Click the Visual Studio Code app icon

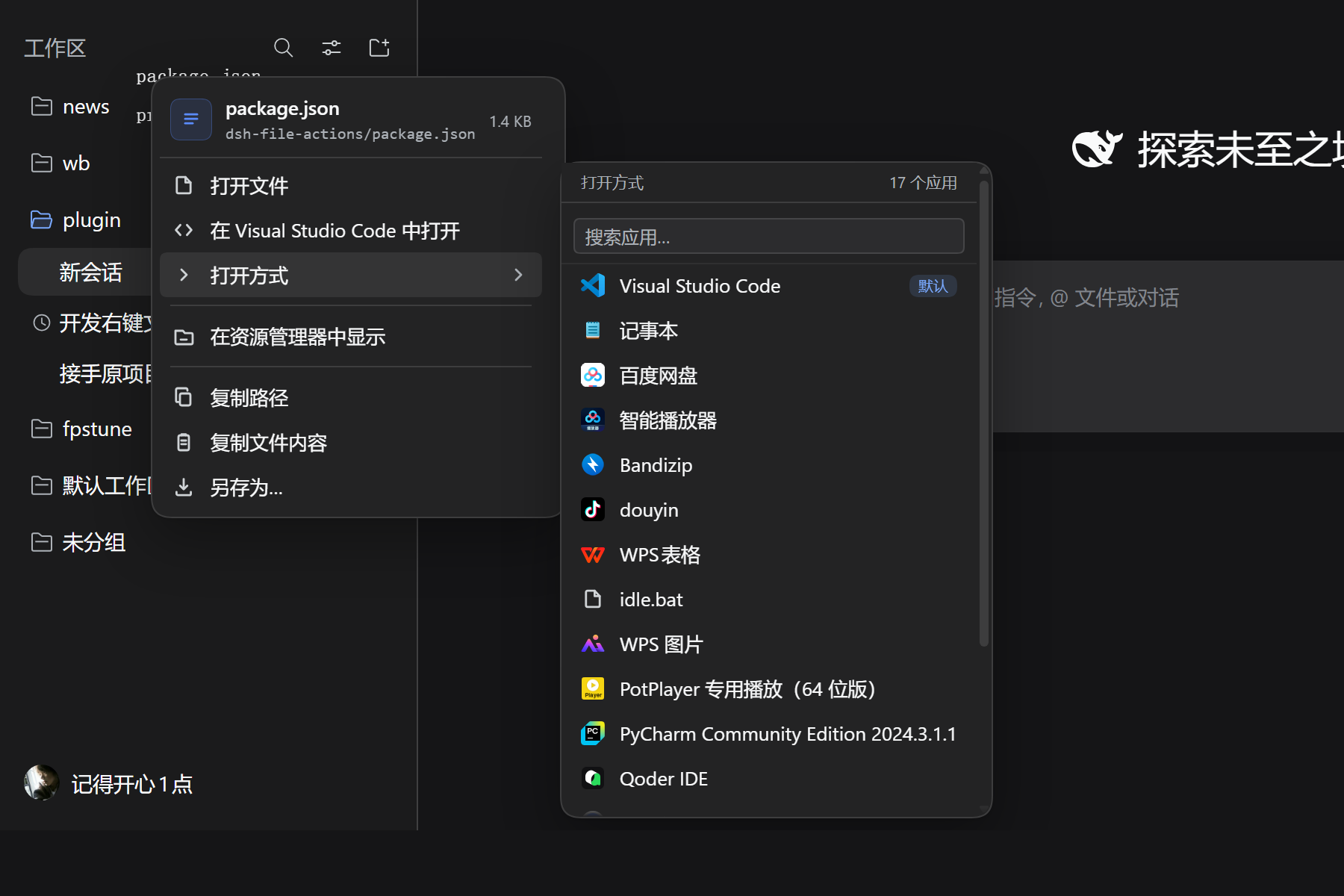[x=593, y=285]
